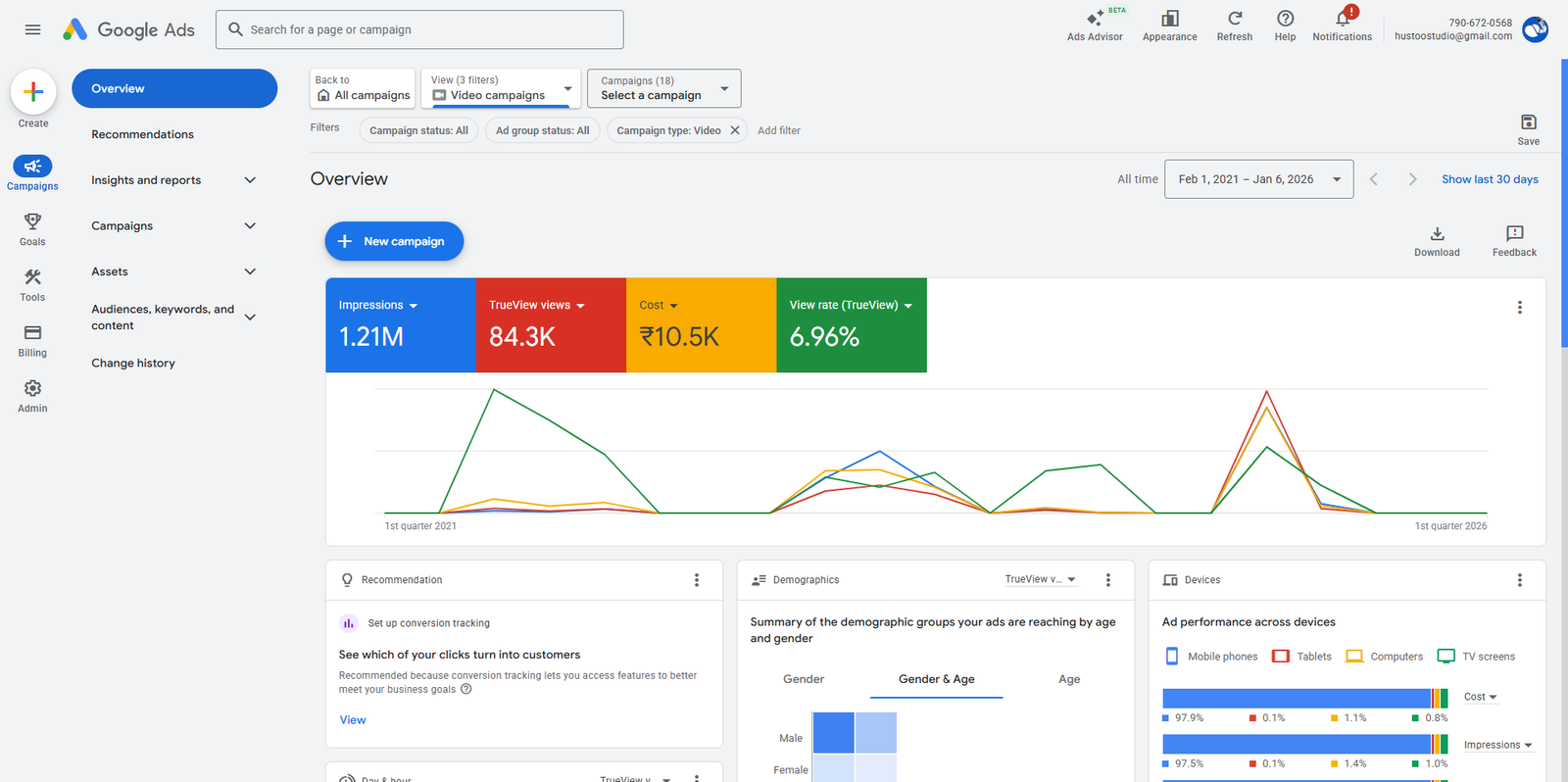Remove the Campaign type: Video filter
The width and height of the screenshot is (1568, 782).
click(735, 130)
